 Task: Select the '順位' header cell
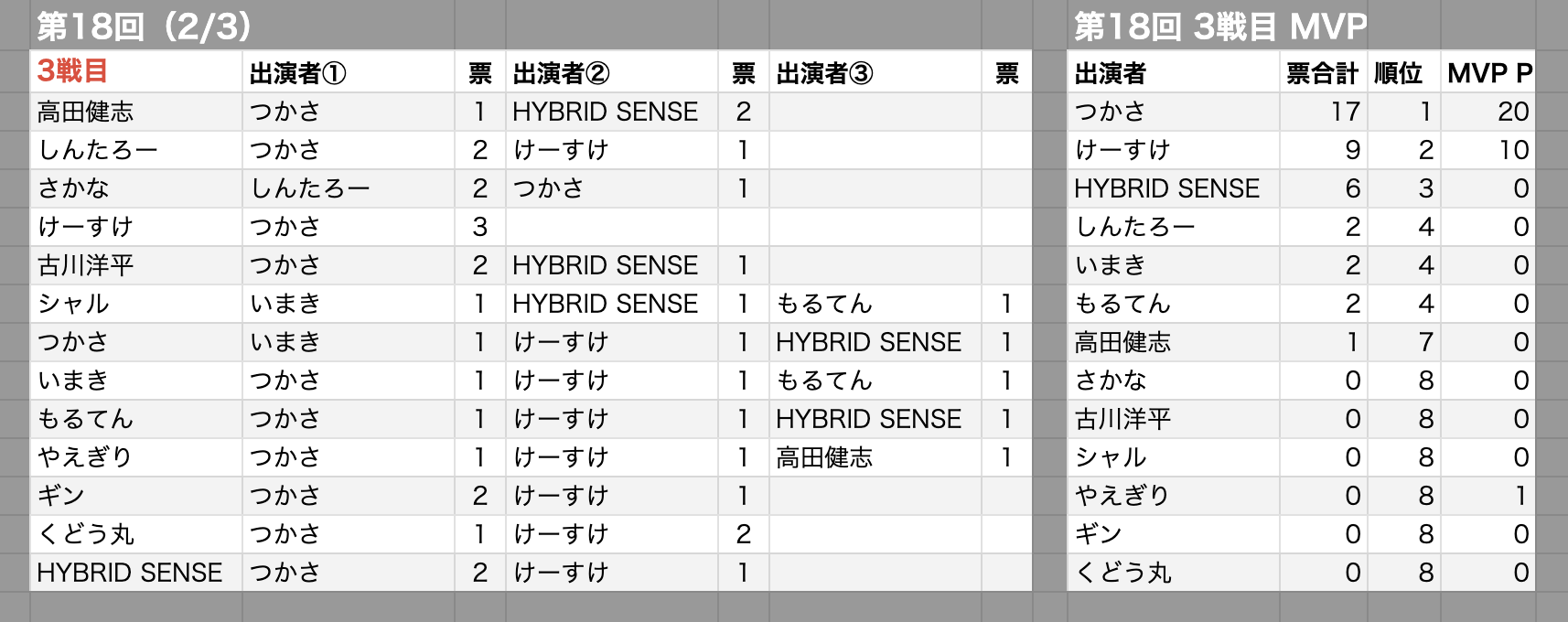[x=1399, y=73]
